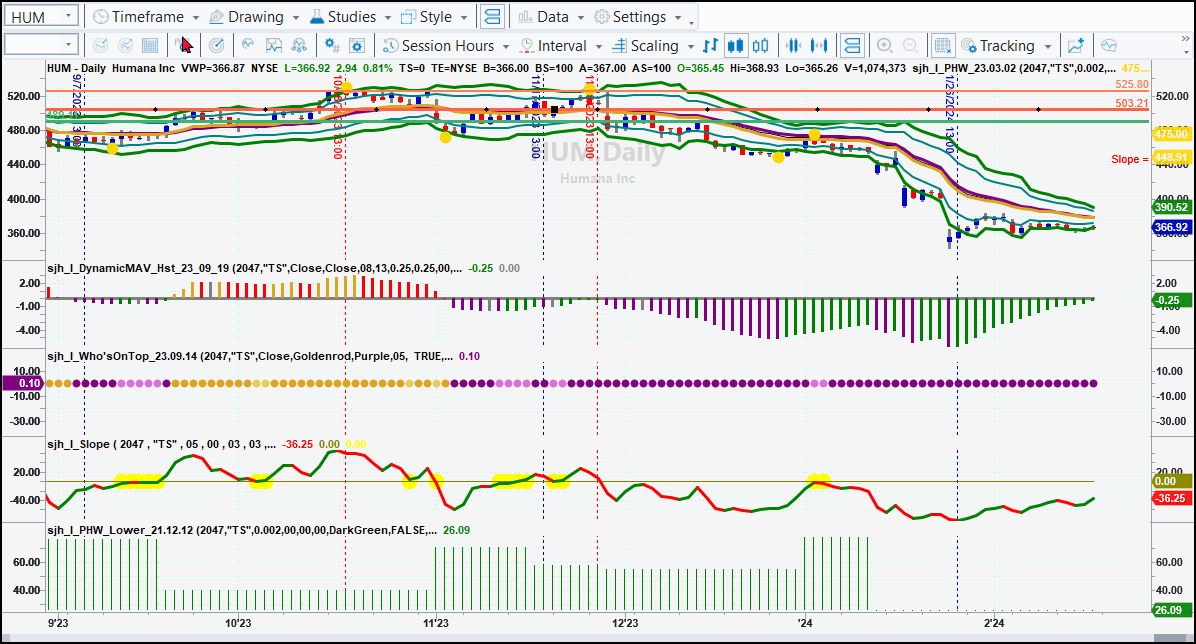Screen dimensions: 1196x644
Task: Click the small wave line icon
Action: tap(248, 46)
